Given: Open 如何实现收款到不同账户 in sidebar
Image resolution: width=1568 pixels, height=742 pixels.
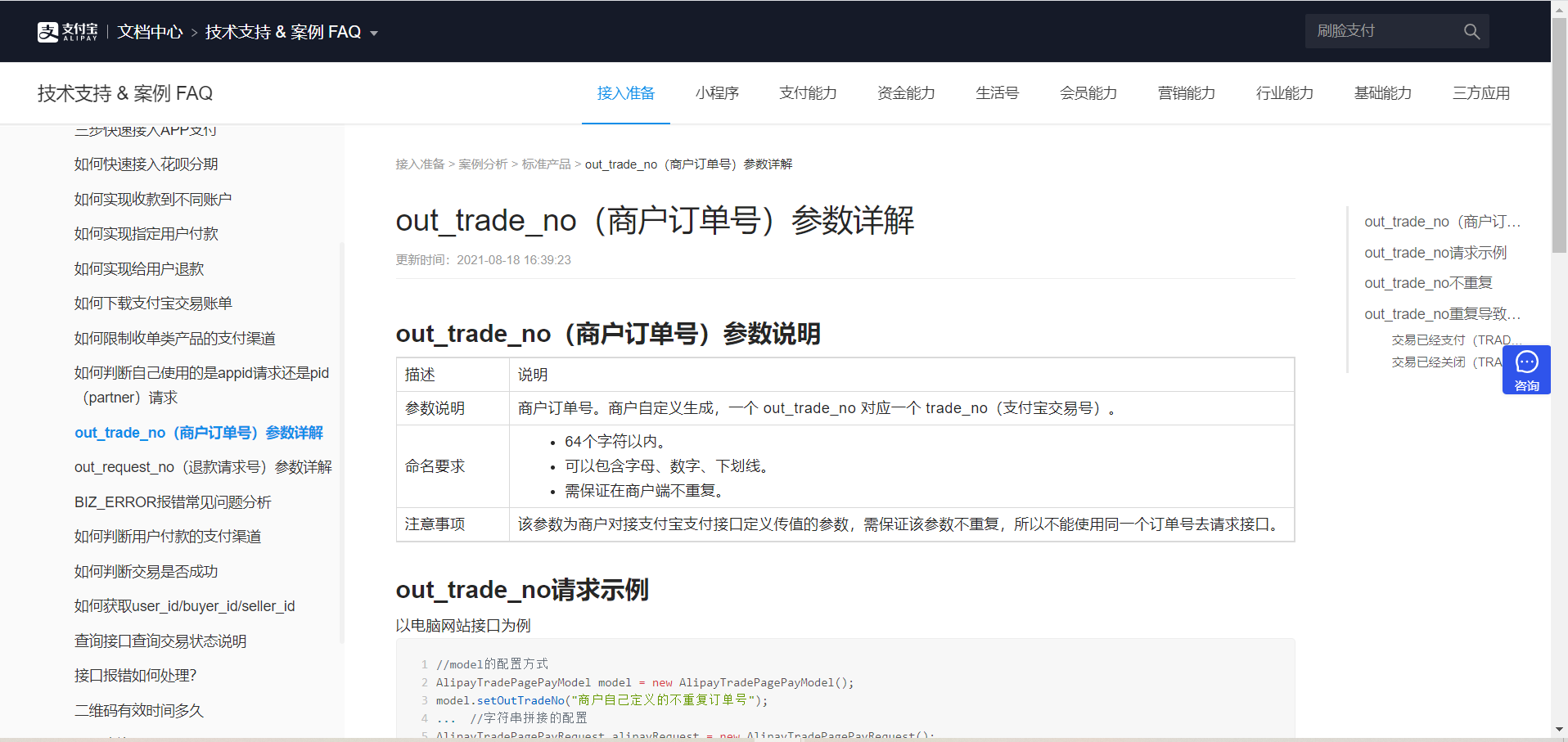Looking at the screenshot, I should click(x=153, y=200).
